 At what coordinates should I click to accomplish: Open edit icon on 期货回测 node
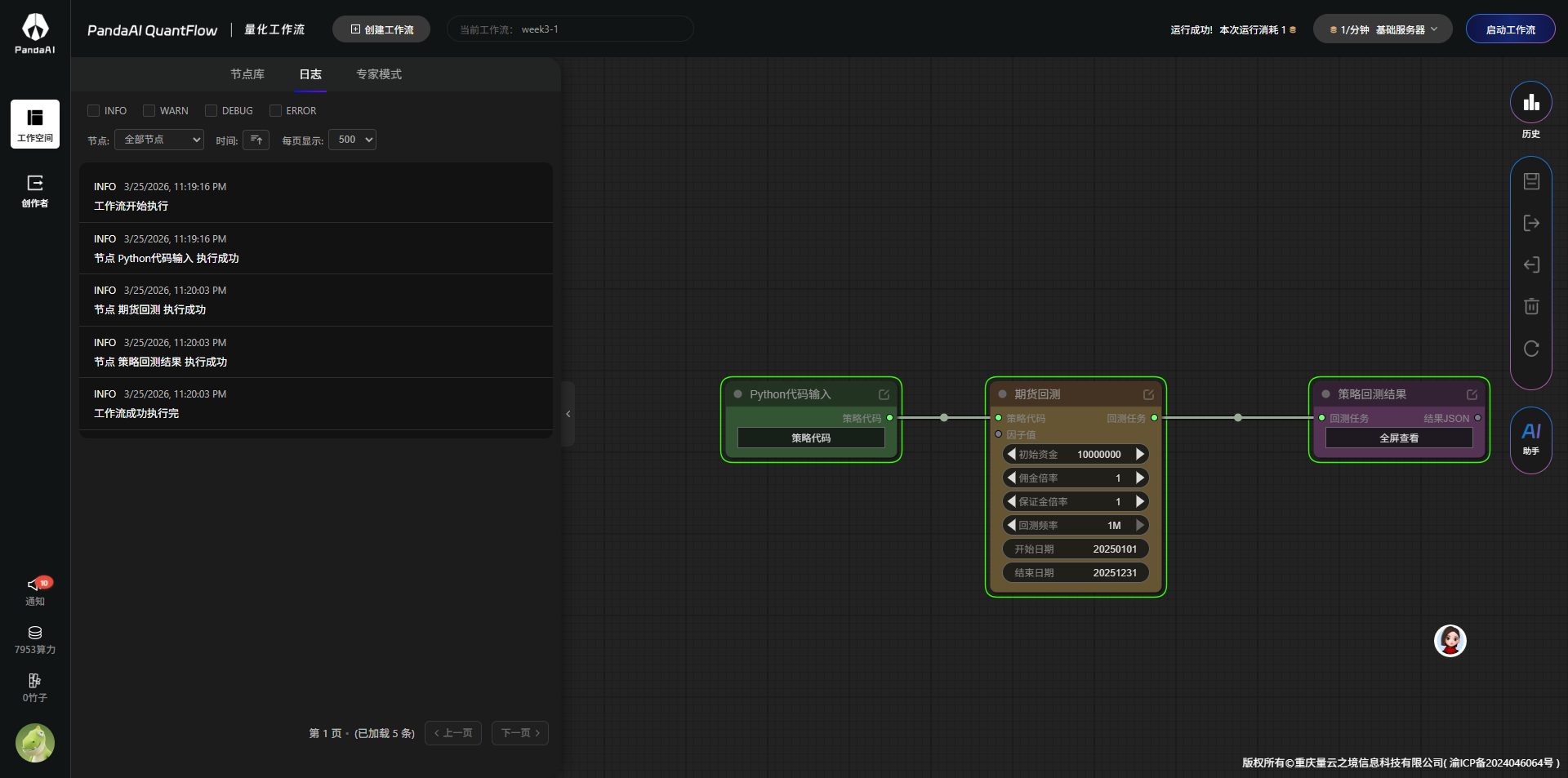coord(1148,394)
